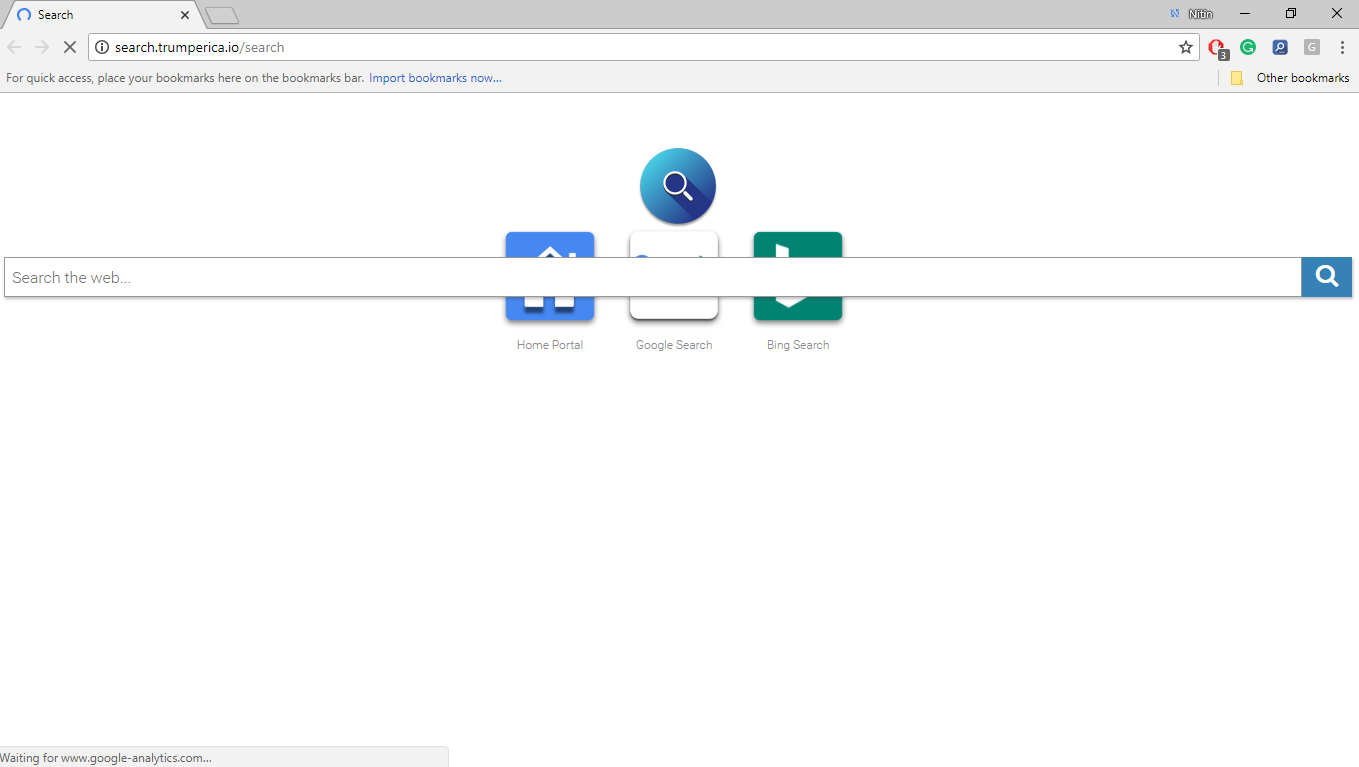Stop loading the page with the X icon
The height and width of the screenshot is (767, 1359).
click(69, 47)
